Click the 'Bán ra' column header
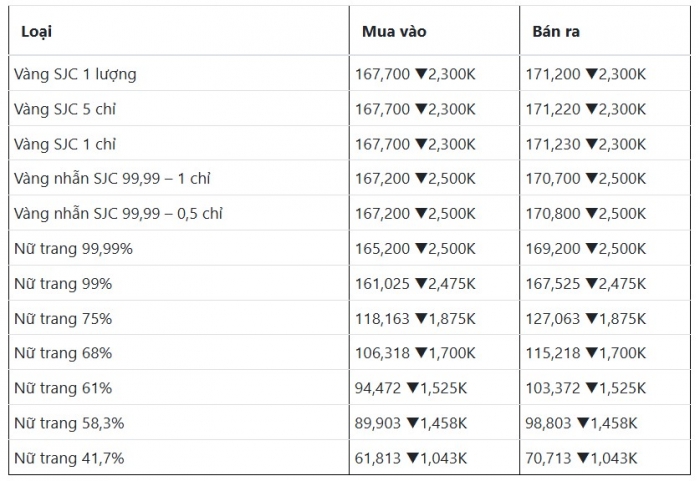The image size is (700, 481). coord(556,32)
